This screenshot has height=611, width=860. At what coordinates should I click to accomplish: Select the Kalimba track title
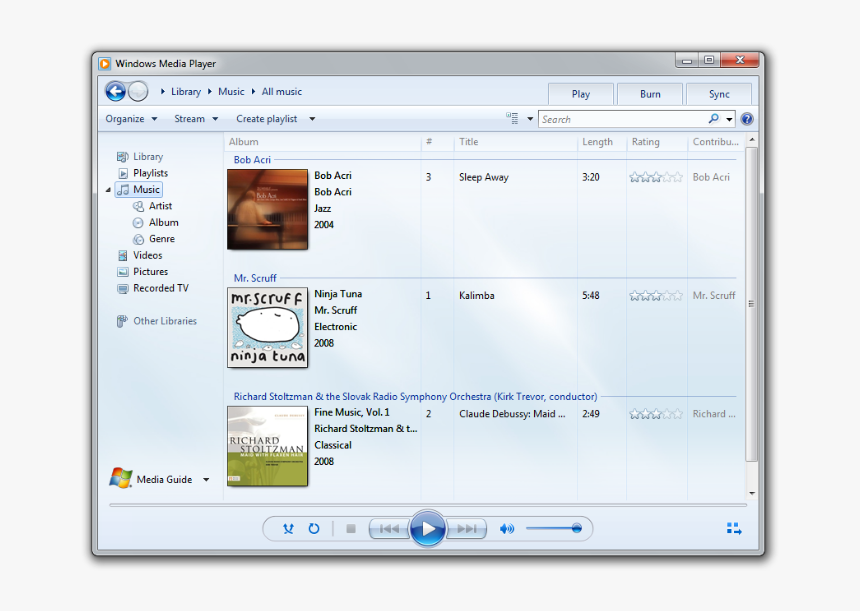[477, 296]
